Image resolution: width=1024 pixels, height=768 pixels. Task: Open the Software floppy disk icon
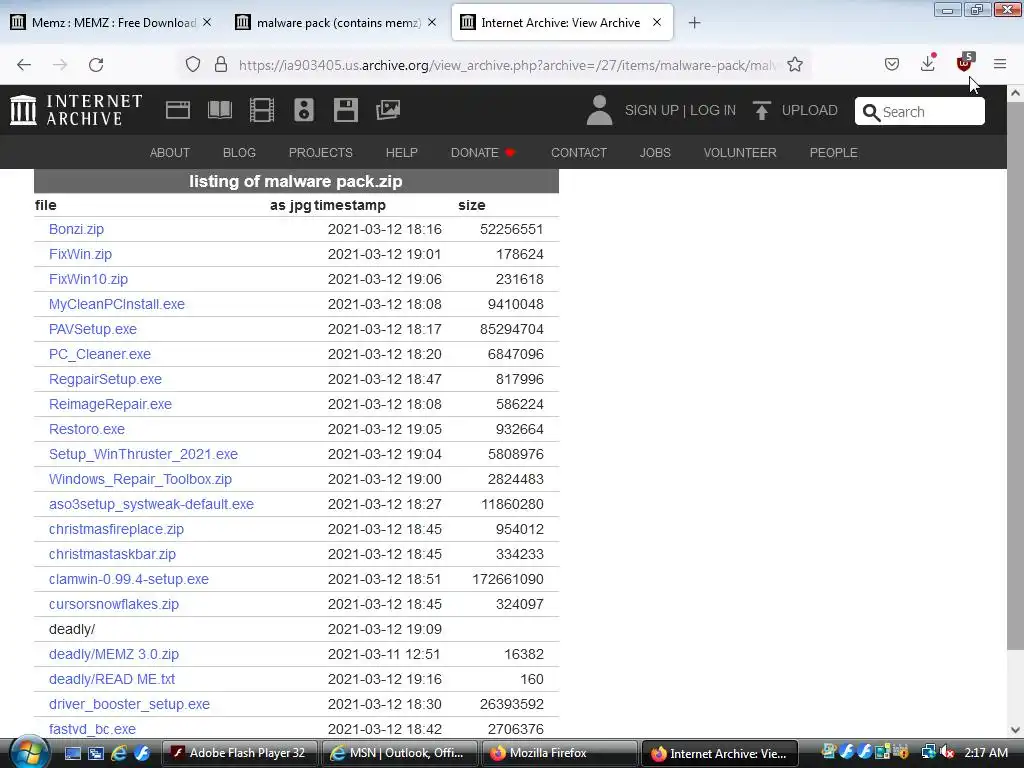(x=345, y=110)
